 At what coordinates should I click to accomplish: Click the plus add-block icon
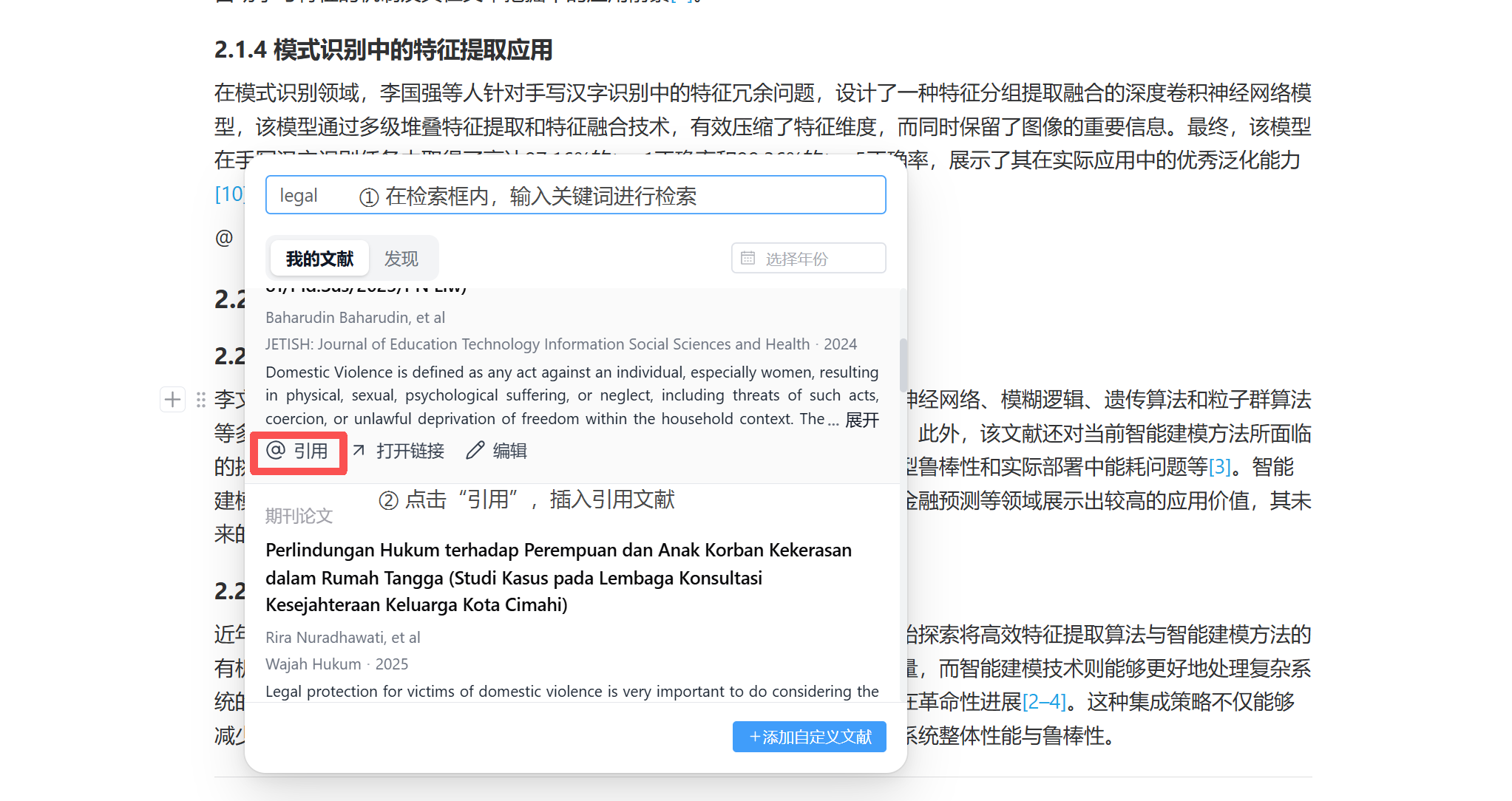(172, 400)
